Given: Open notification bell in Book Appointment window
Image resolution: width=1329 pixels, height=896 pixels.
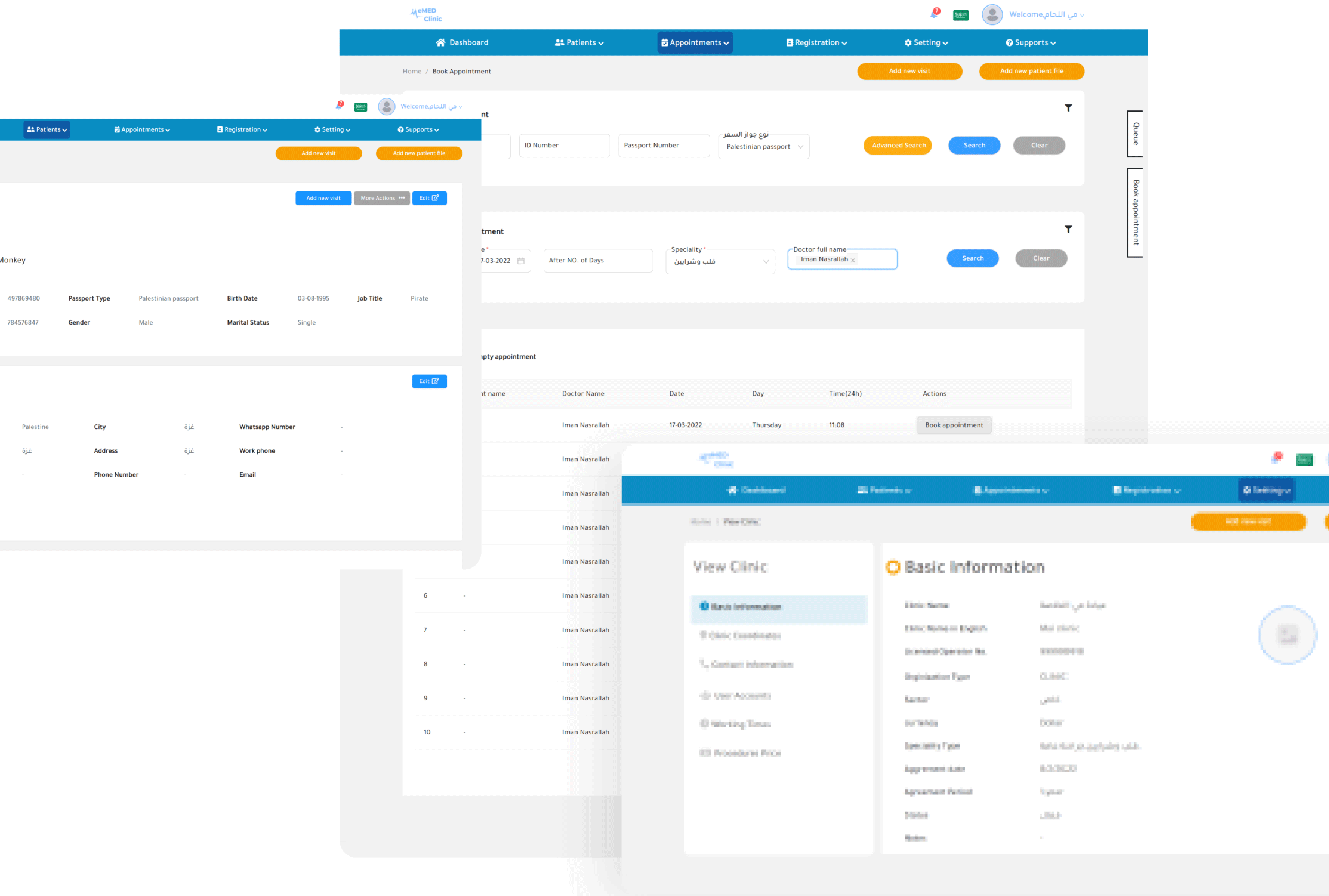Looking at the screenshot, I should pyautogui.click(x=935, y=14).
